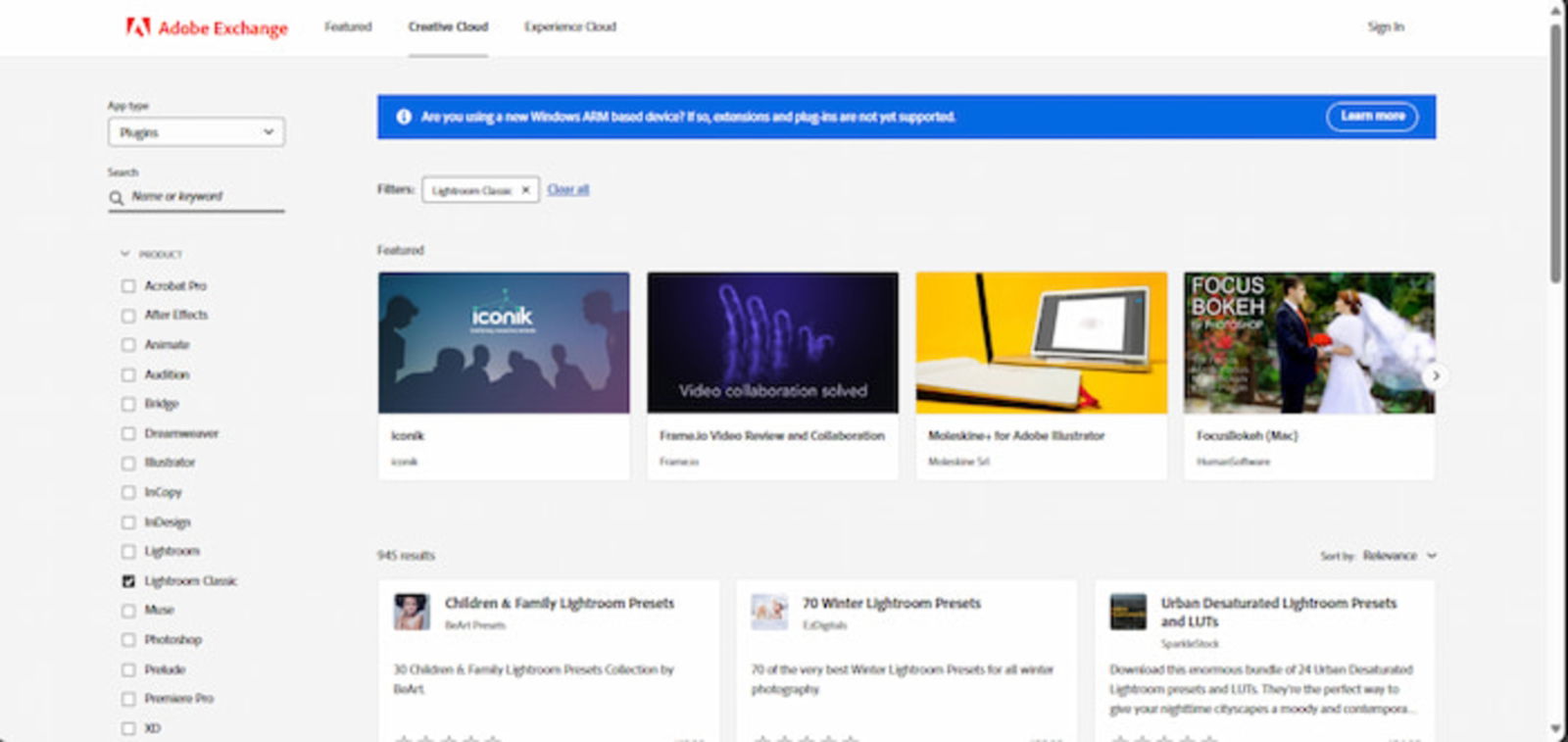
Task: Check the Dreamweaver checkbox
Action: (128, 433)
